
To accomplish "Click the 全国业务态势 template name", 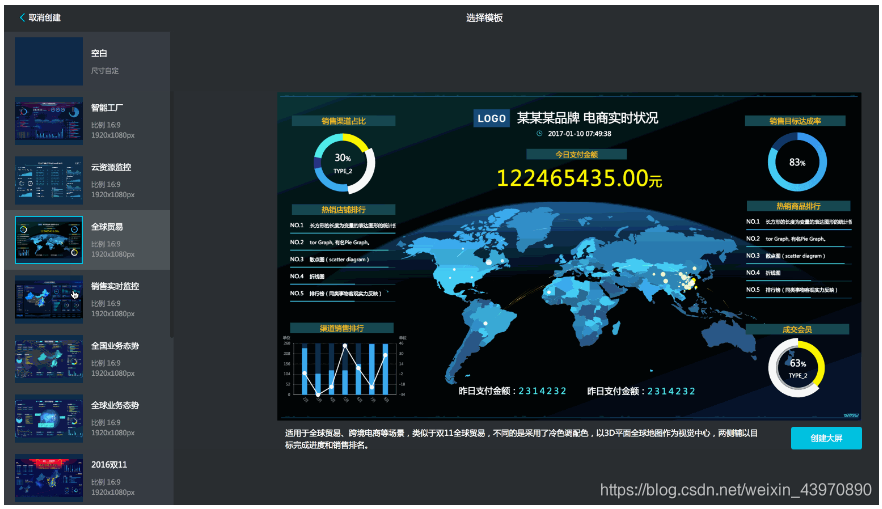I will [115, 346].
